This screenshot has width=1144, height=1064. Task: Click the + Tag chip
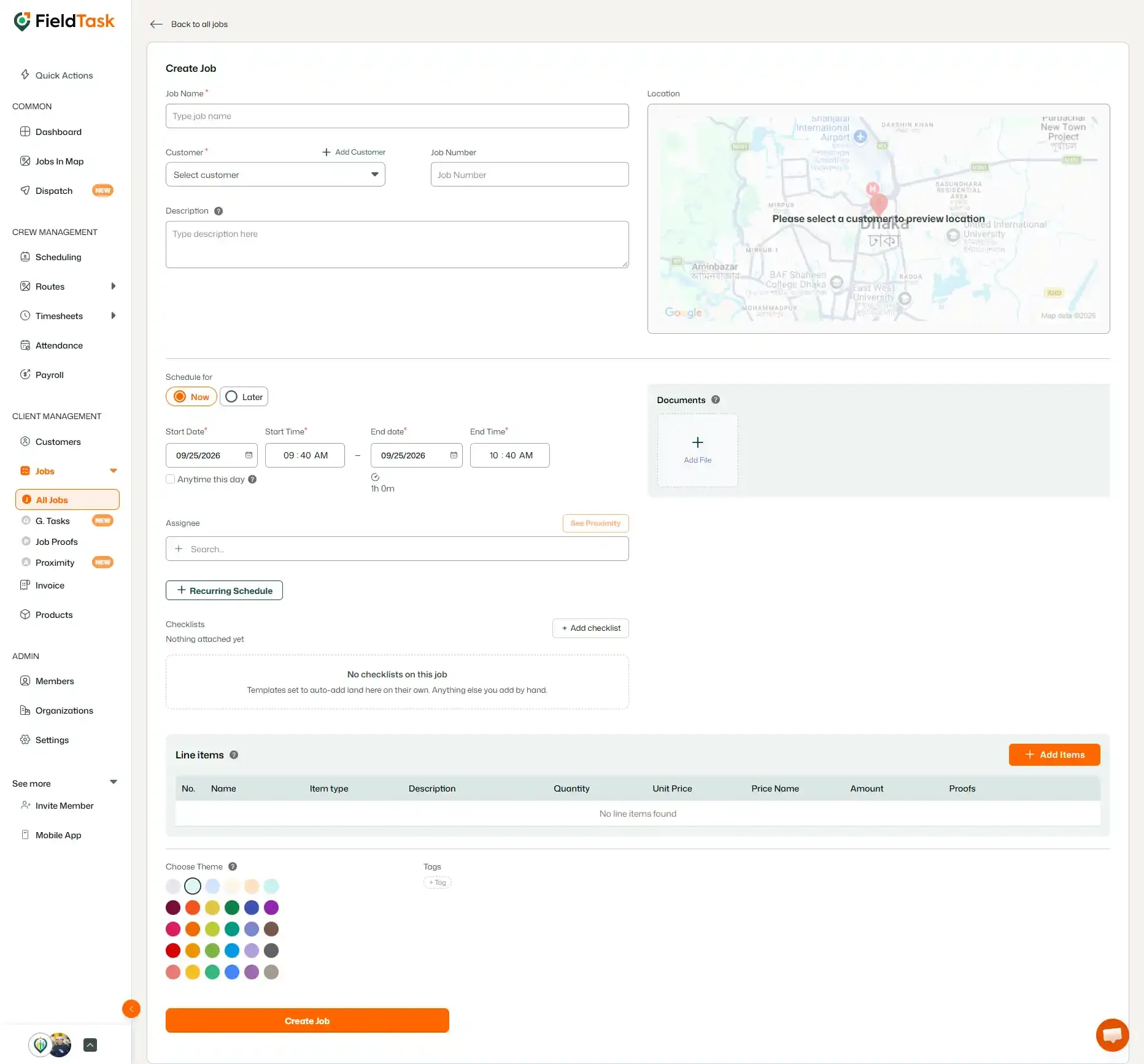click(438, 882)
